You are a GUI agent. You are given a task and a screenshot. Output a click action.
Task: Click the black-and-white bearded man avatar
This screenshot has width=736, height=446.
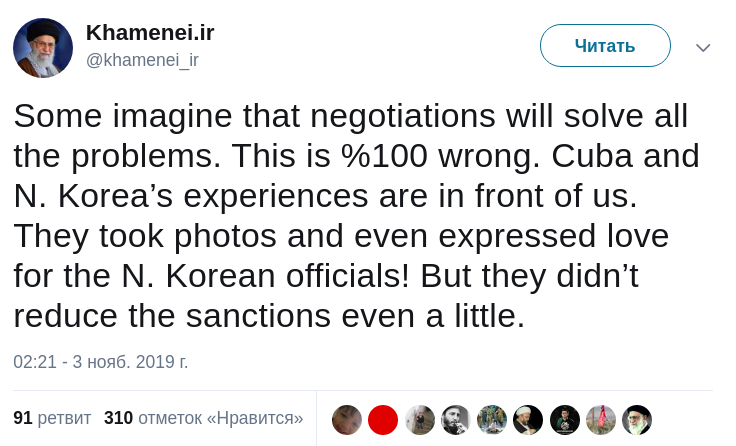tap(456, 420)
